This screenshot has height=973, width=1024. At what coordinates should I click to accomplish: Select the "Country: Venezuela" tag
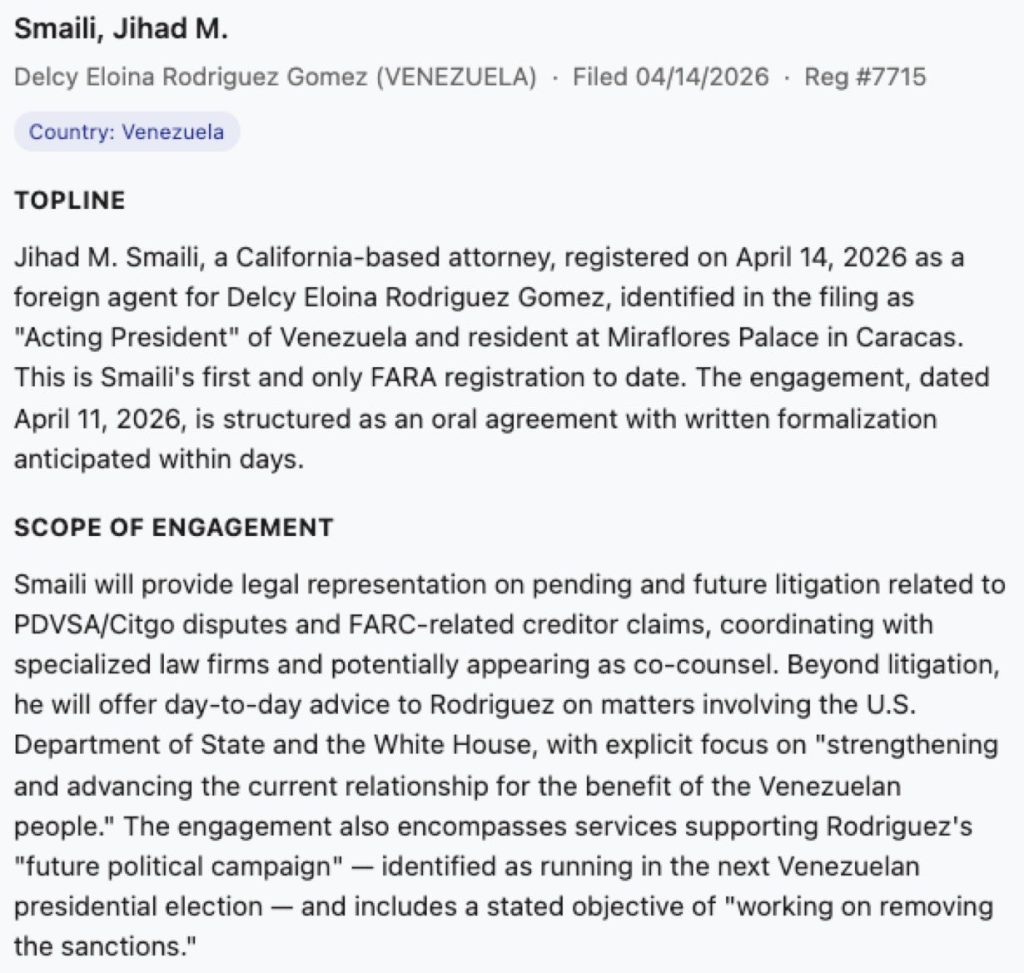[x=127, y=131]
